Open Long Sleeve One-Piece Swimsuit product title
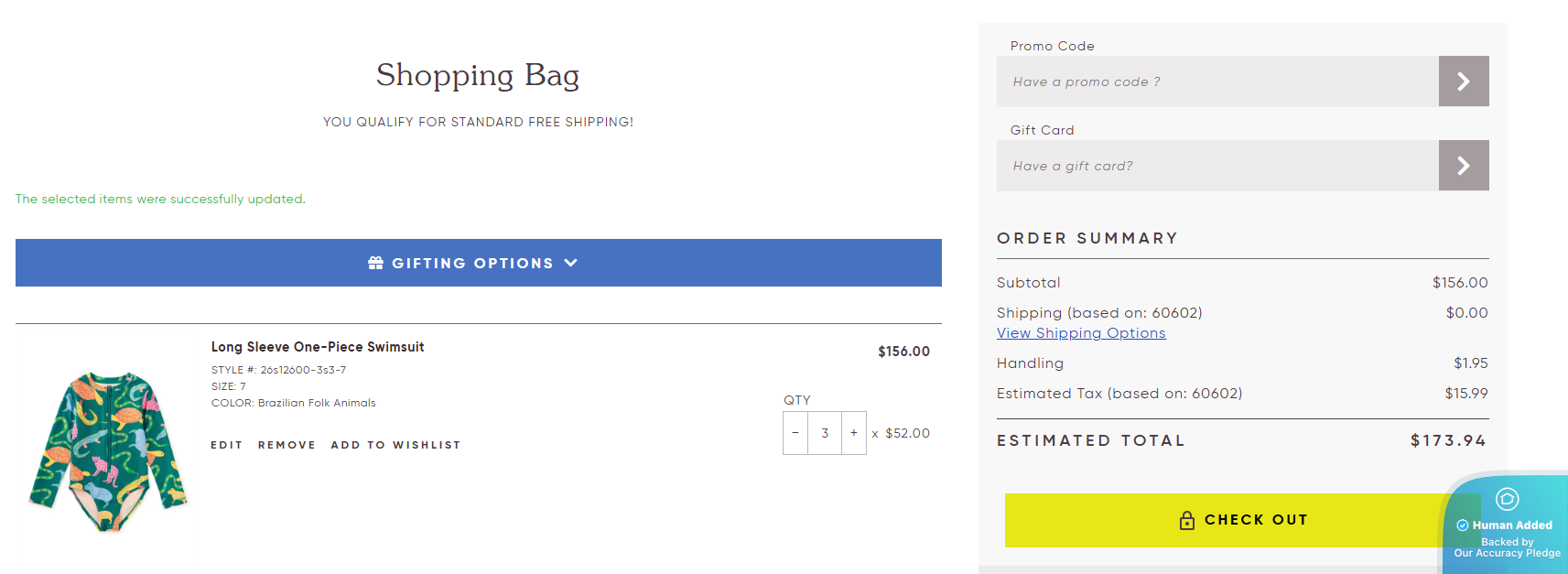This screenshot has height=574, width=1568. click(x=318, y=347)
